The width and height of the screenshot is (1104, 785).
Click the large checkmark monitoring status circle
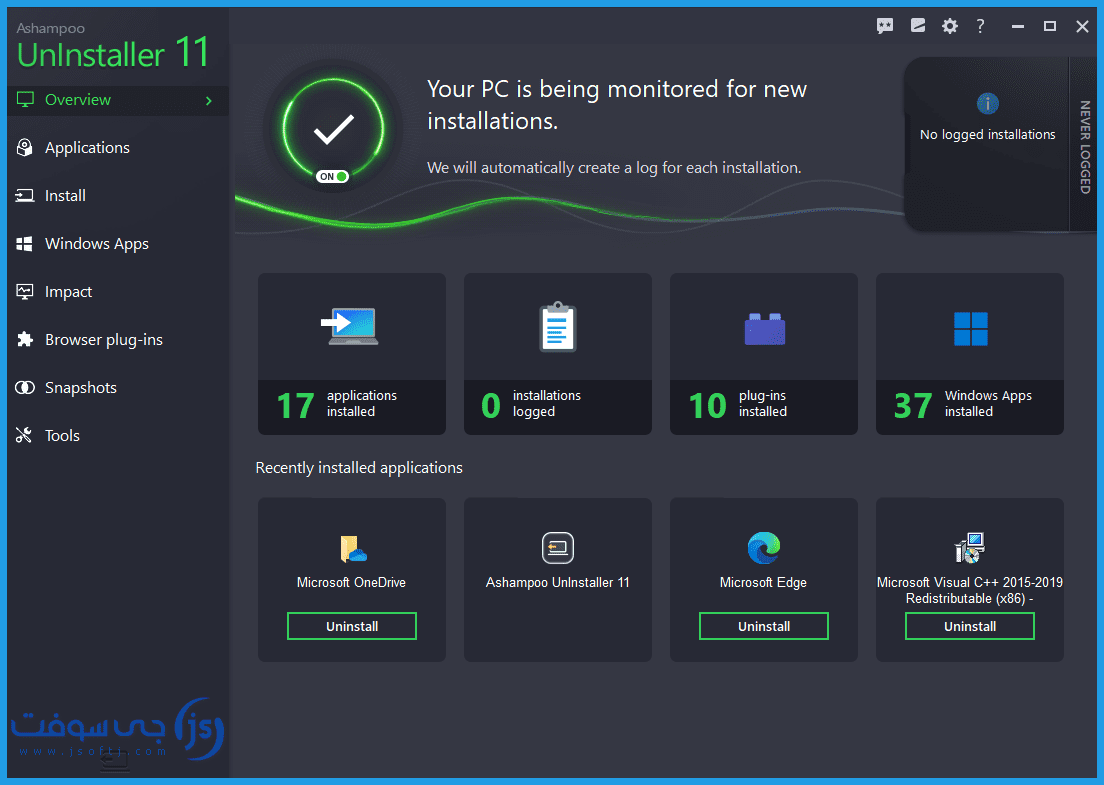[x=334, y=129]
